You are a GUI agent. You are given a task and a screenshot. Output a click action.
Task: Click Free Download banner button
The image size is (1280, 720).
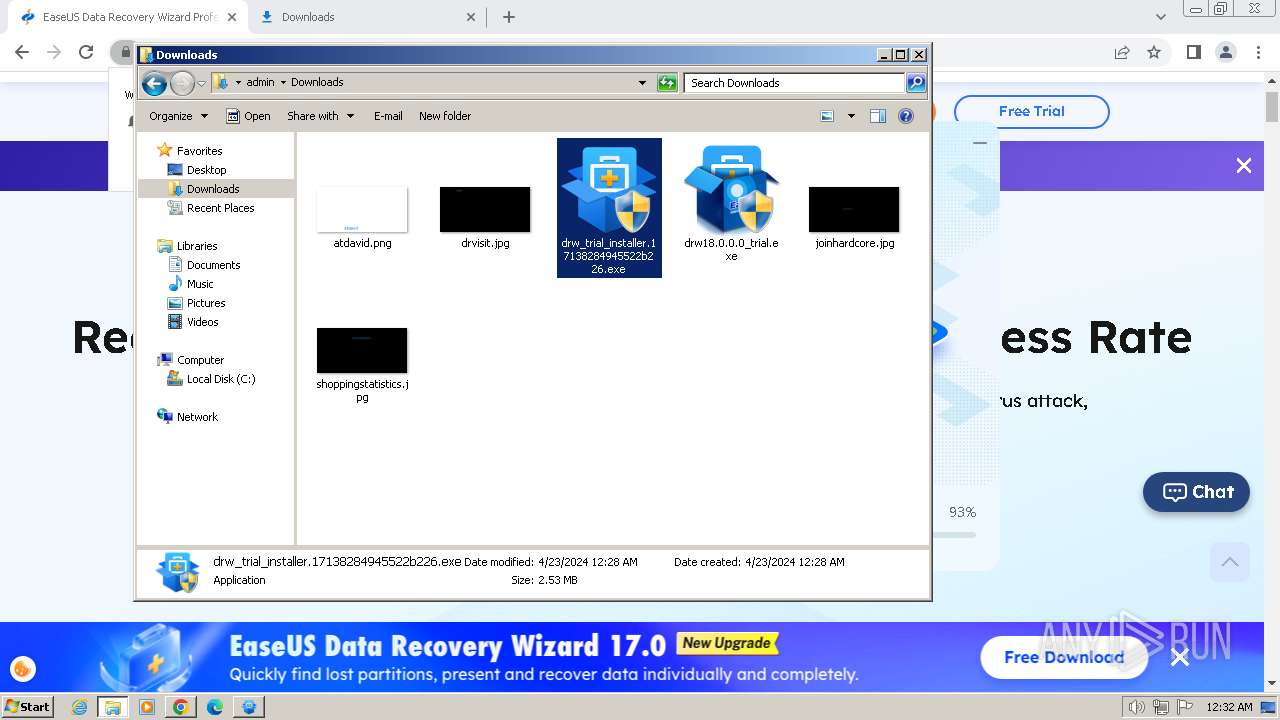pyautogui.click(x=1064, y=657)
